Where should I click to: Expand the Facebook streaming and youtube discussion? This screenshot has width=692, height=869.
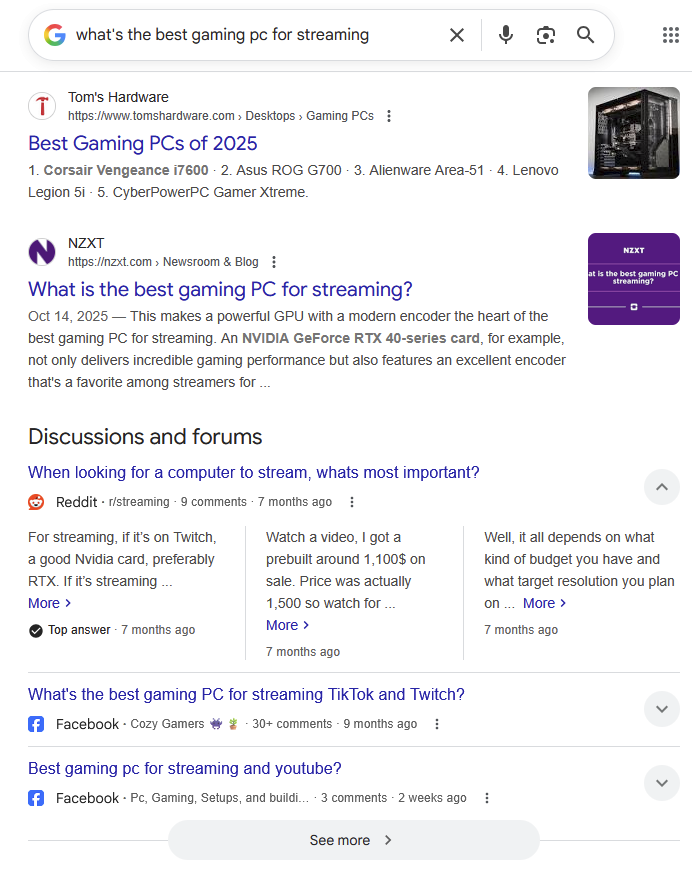pos(661,782)
